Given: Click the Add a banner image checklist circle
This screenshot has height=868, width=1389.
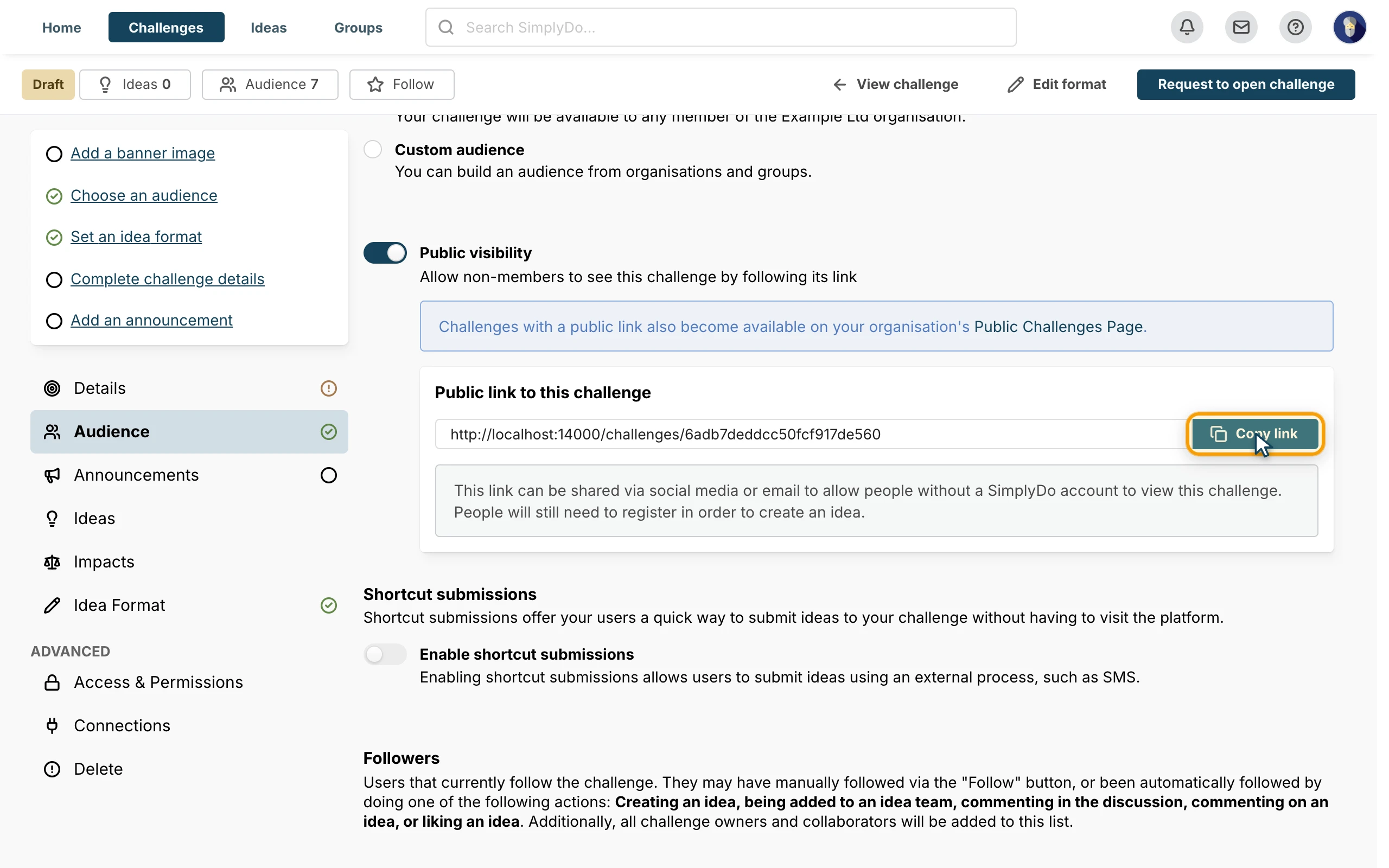Looking at the screenshot, I should click(x=54, y=154).
